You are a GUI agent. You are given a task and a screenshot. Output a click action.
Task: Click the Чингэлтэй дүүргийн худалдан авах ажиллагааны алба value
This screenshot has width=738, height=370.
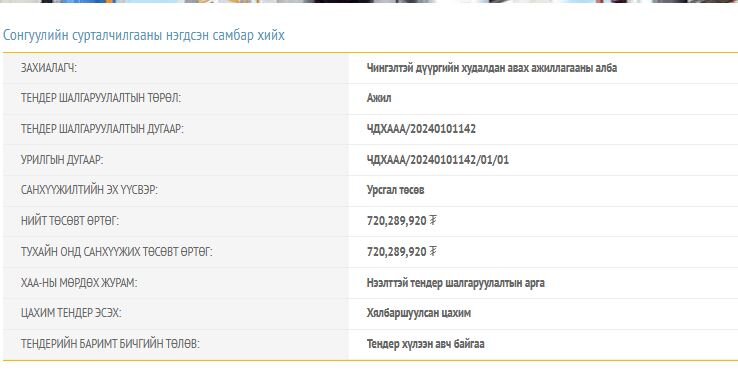pyautogui.click(x=492, y=68)
